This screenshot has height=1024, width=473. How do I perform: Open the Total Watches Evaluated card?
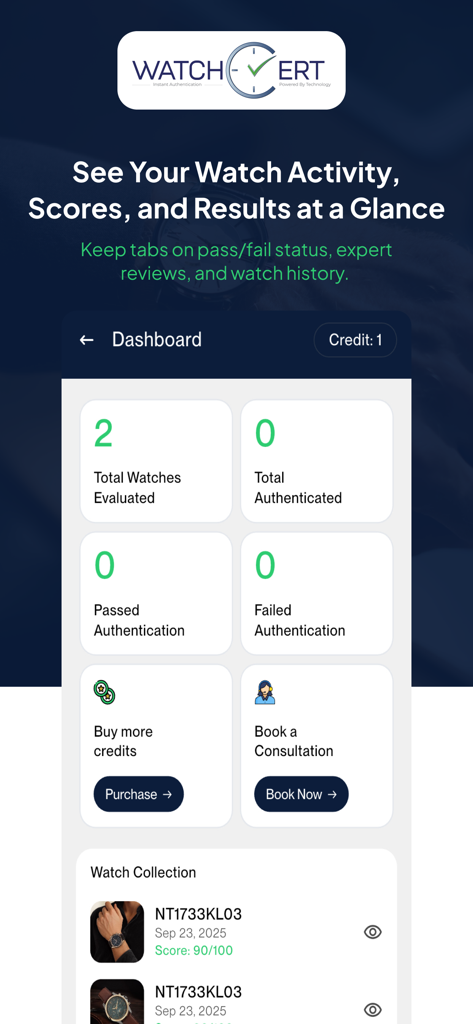(156, 461)
